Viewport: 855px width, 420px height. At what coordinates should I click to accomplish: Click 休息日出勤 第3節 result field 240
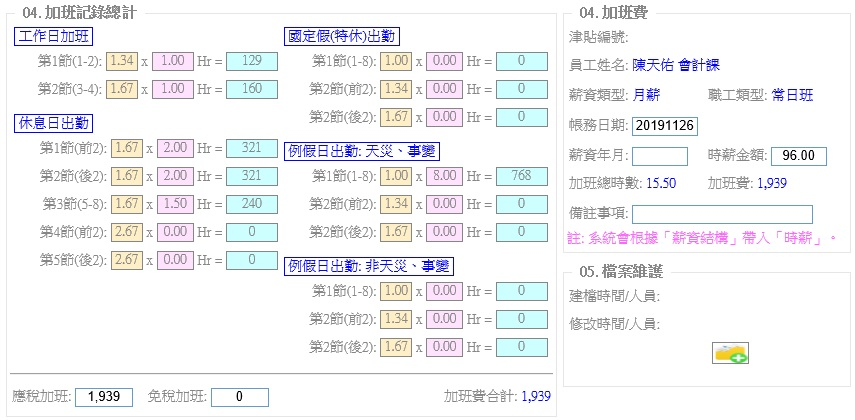pos(252,204)
